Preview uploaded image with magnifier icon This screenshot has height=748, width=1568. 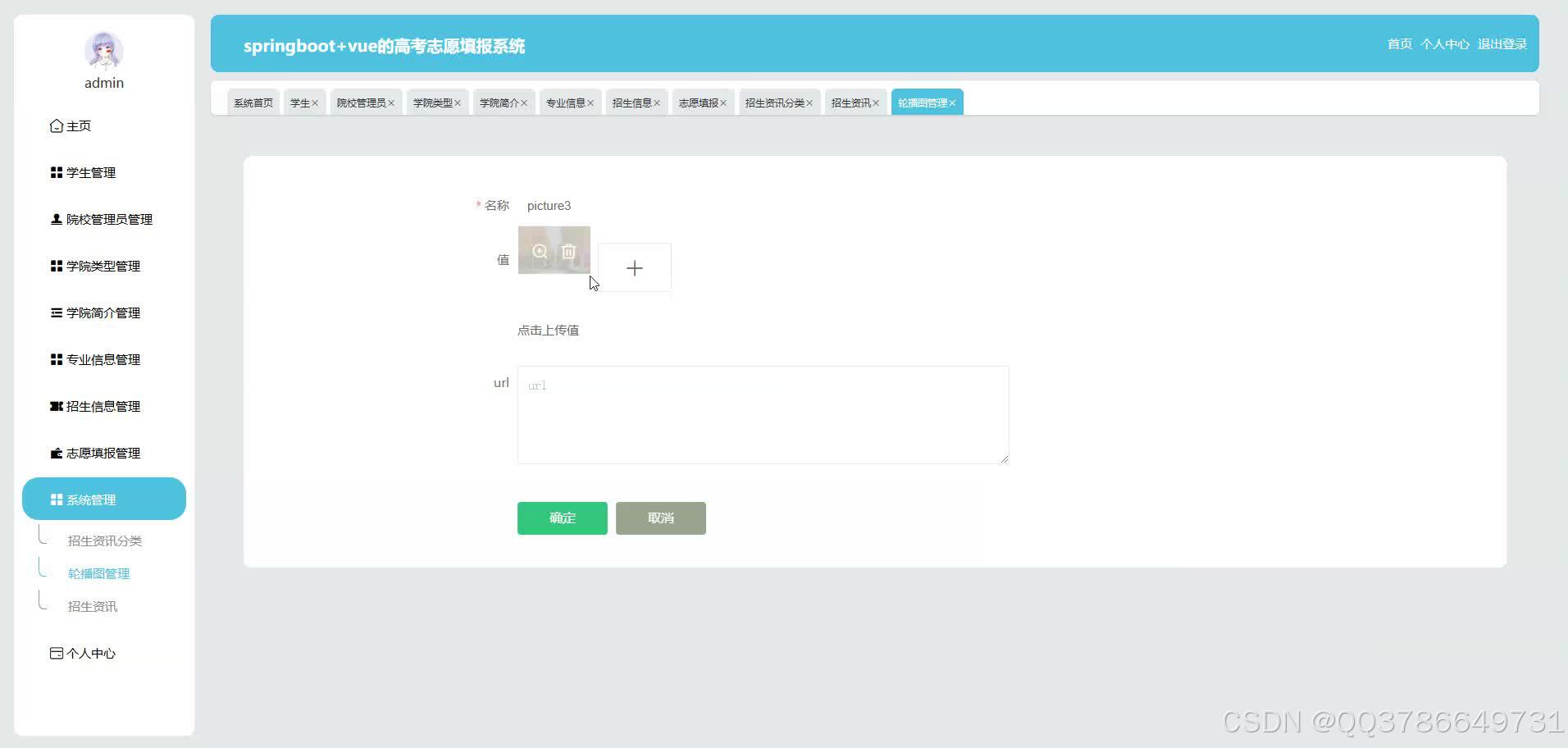tap(540, 251)
